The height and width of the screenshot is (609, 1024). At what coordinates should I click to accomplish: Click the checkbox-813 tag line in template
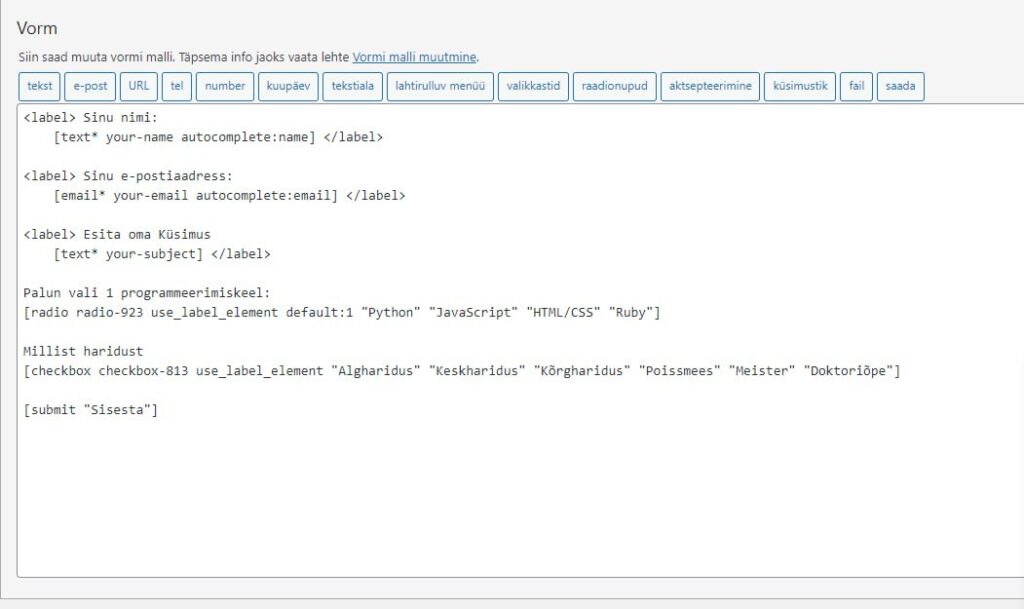click(x=460, y=371)
